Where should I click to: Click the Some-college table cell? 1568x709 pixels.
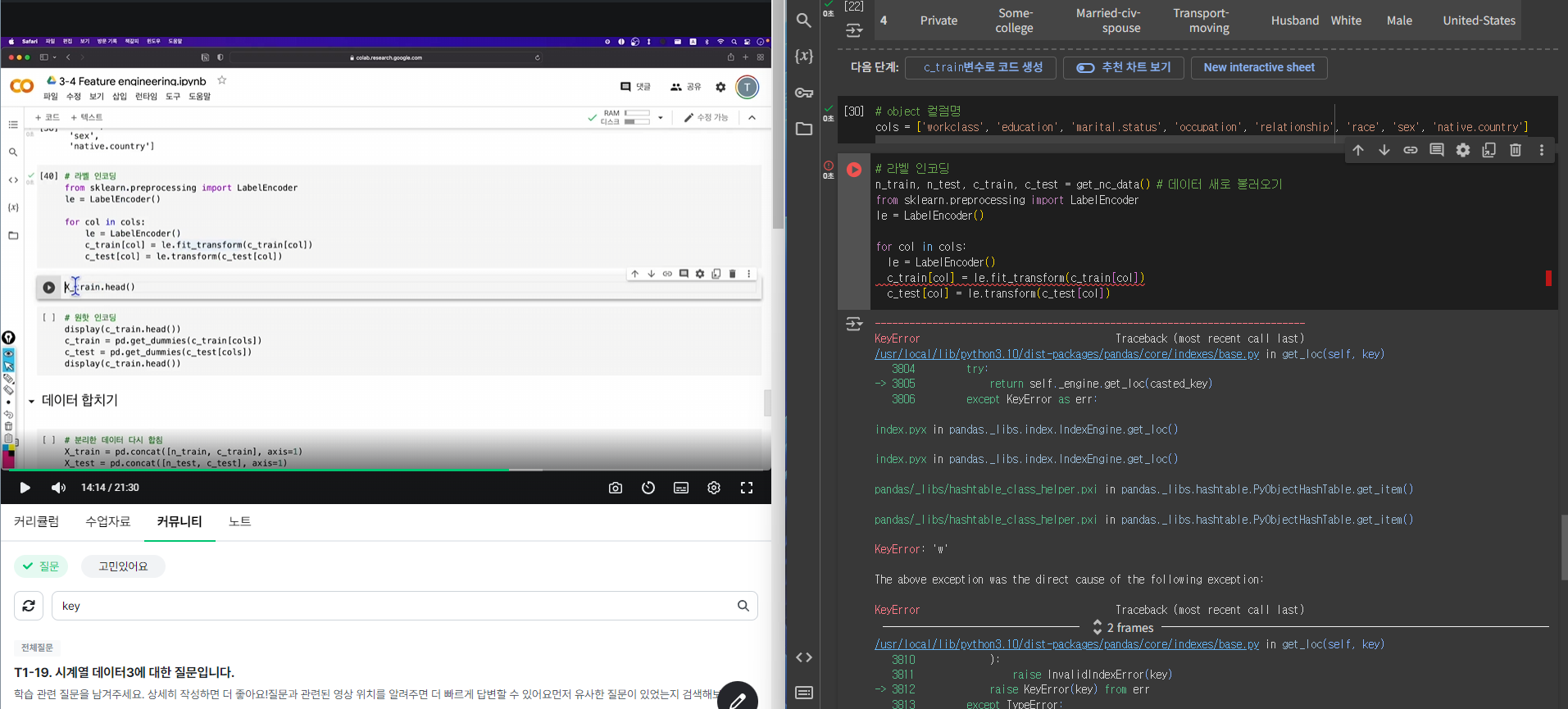tap(1015, 20)
